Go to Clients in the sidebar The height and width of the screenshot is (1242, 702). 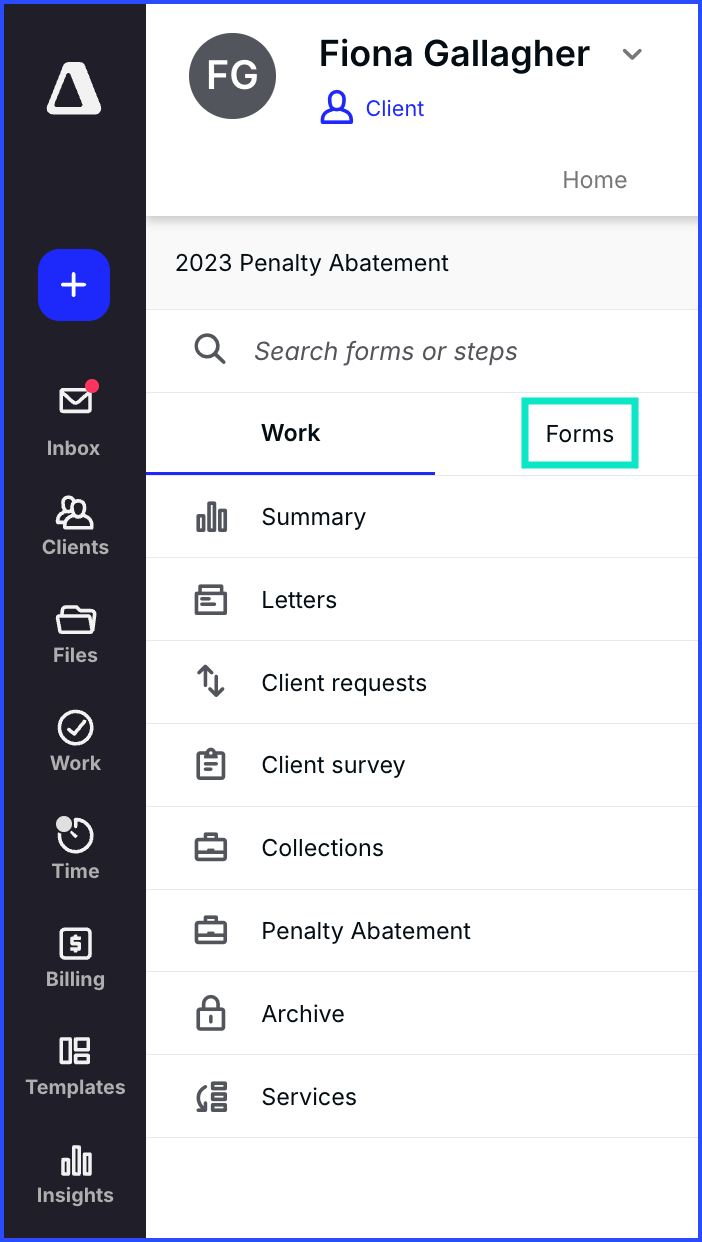pos(75,526)
